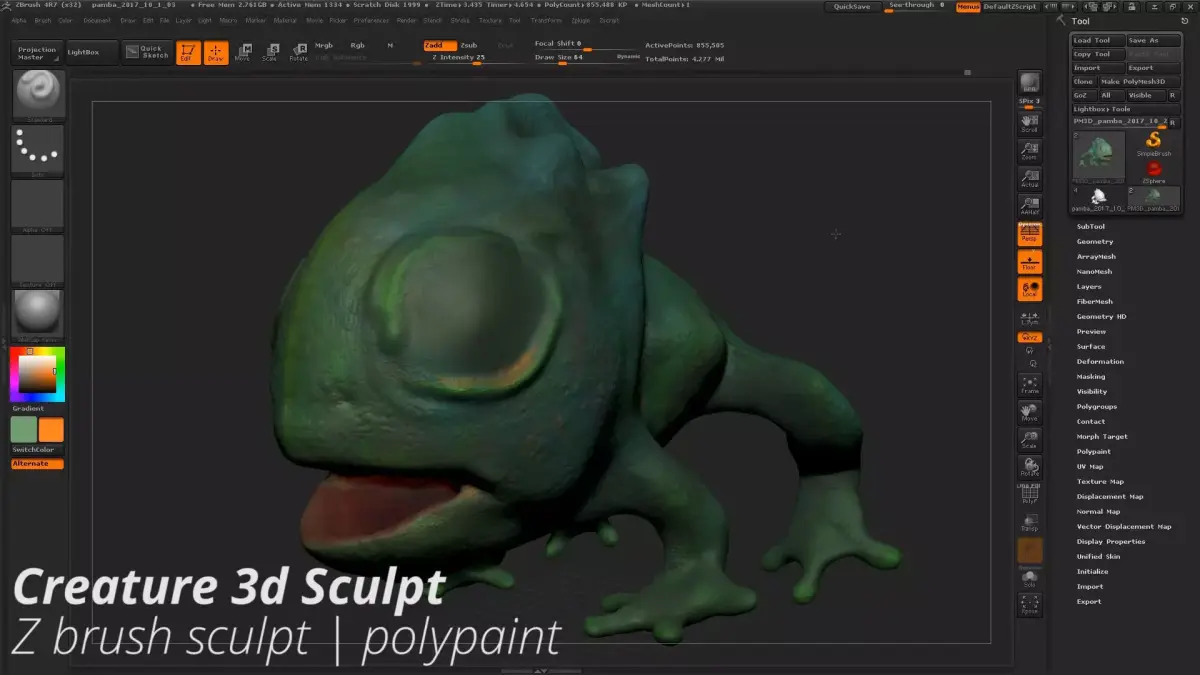Click the L.Sym local symmetry icon

click(1029, 317)
